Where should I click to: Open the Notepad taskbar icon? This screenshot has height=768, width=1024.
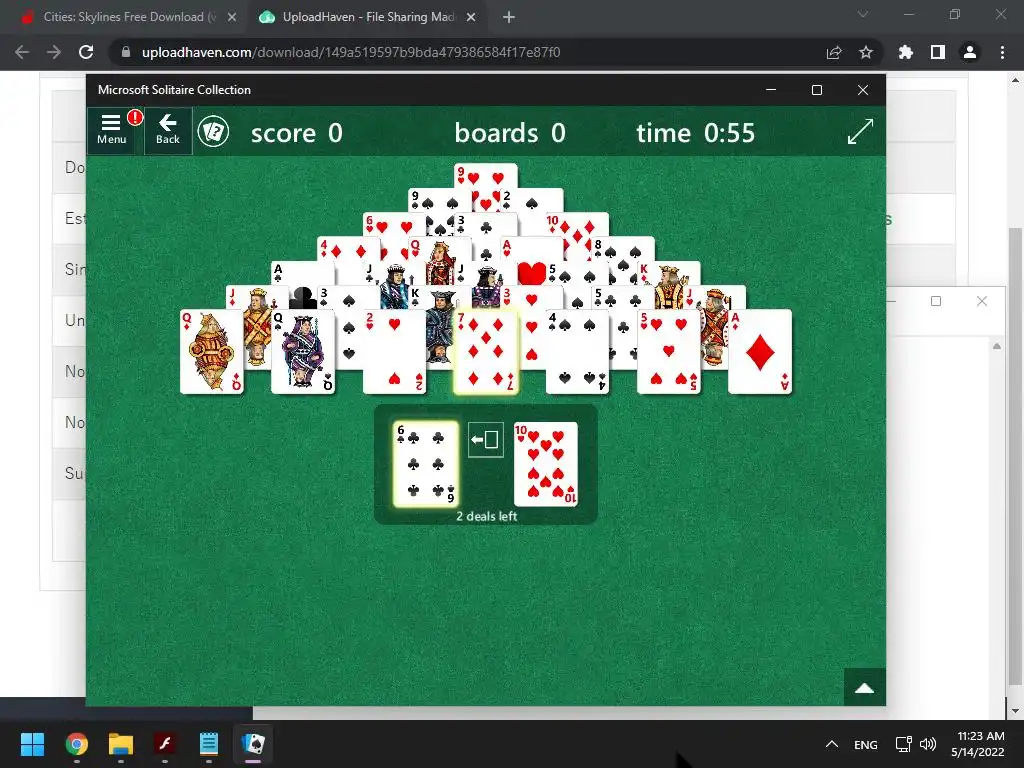209,744
